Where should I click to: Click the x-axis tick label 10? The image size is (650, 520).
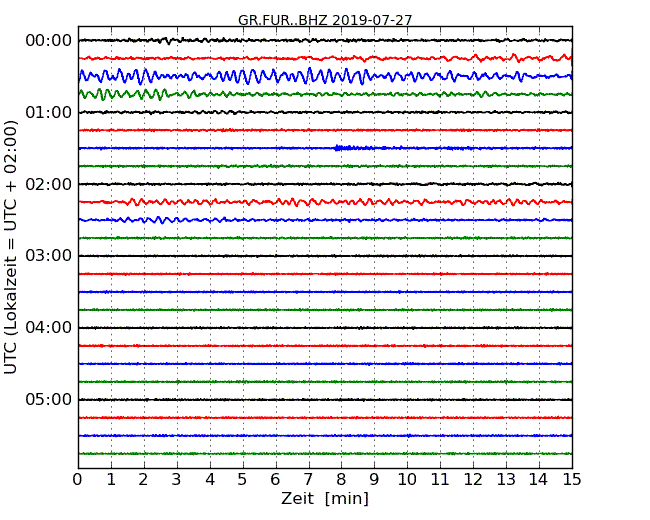pyautogui.click(x=407, y=480)
